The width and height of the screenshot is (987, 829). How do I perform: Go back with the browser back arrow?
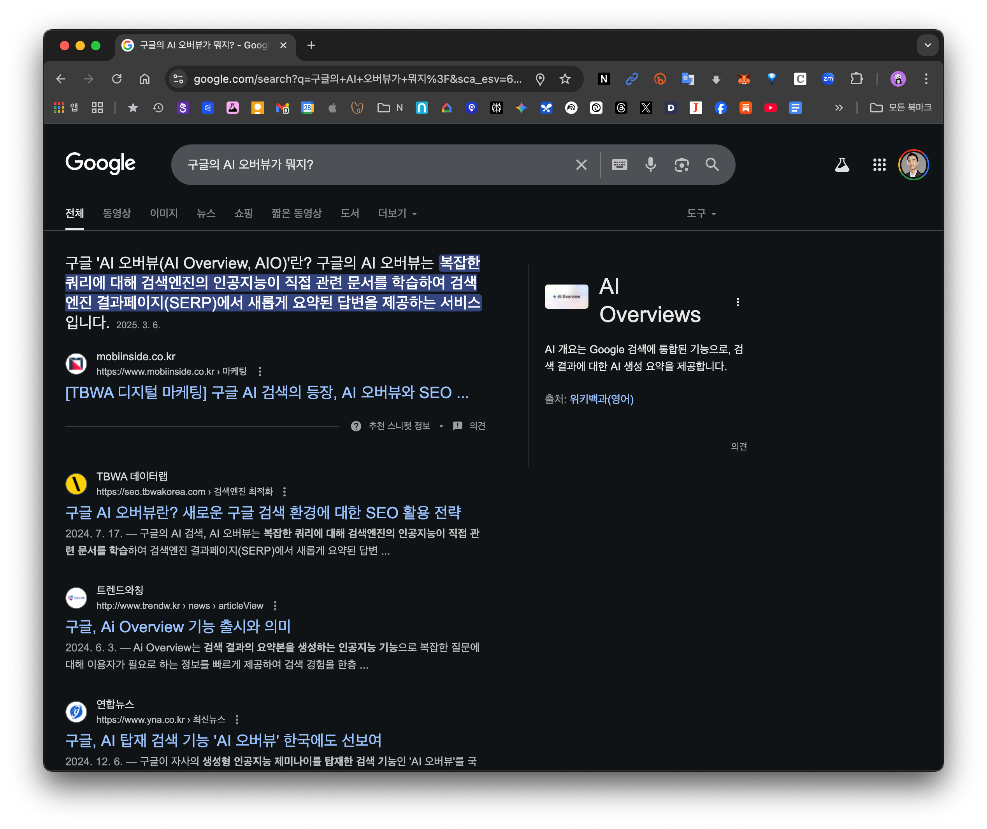tap(60, 79)
